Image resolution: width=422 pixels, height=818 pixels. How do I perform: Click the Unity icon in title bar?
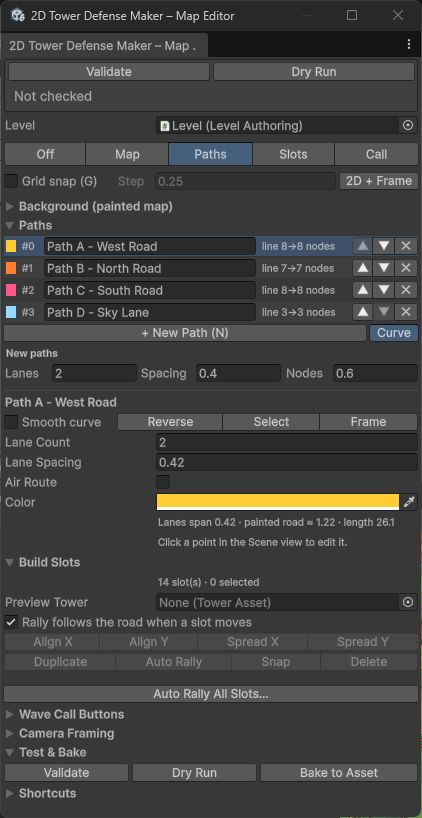click(17, 16)
